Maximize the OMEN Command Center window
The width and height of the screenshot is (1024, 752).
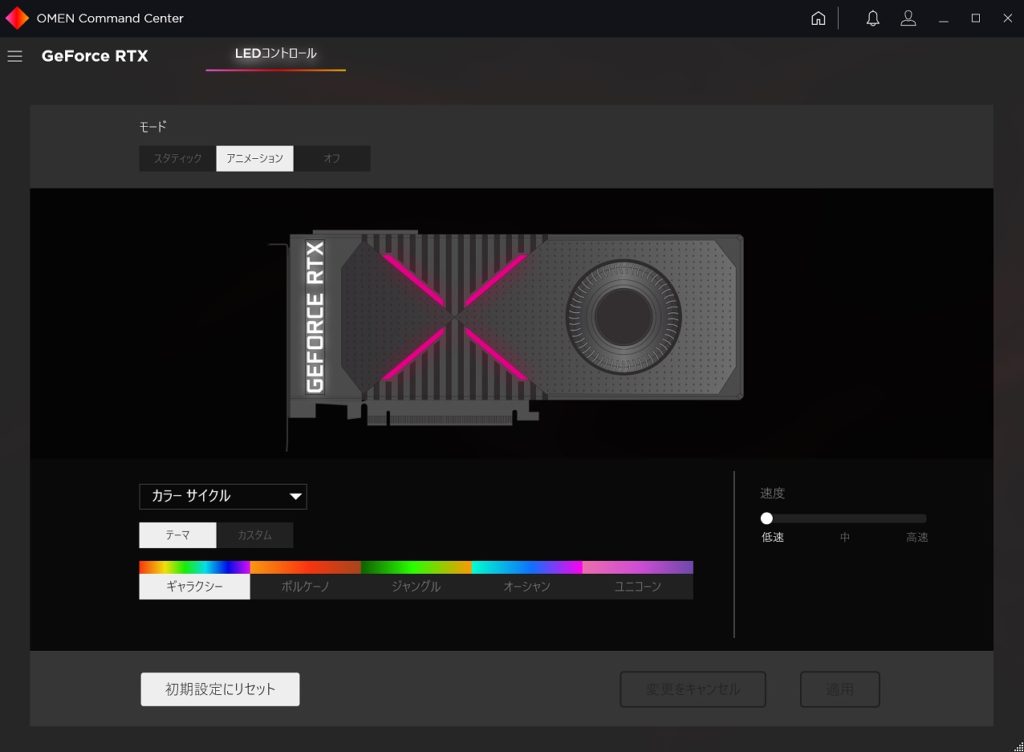pos(975,18)
